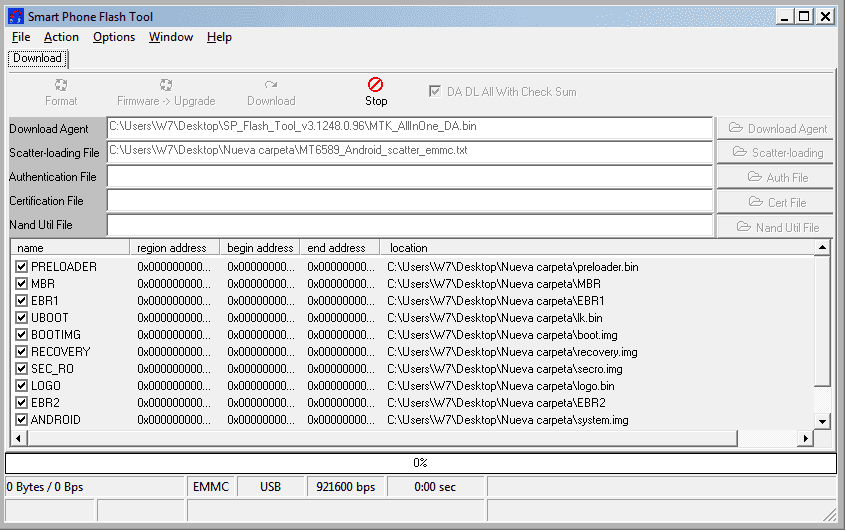Click the 921600 bps status entry

click(346, 487)
